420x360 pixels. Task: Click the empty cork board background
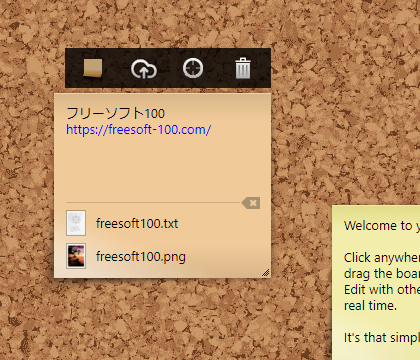tap(333, 100)
